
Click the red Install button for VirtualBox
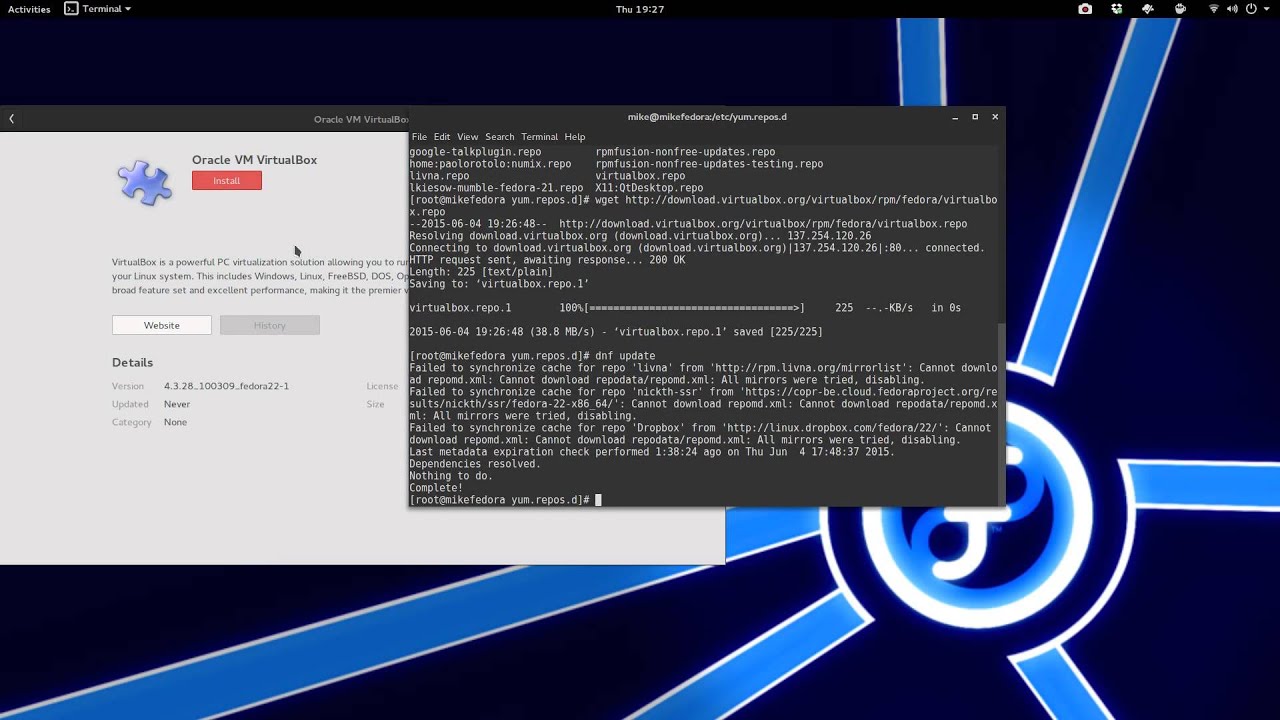[227, 181]
